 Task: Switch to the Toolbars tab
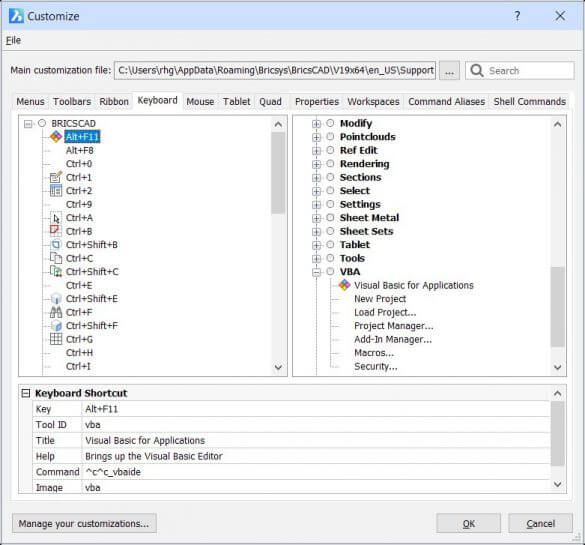point(72,101)
